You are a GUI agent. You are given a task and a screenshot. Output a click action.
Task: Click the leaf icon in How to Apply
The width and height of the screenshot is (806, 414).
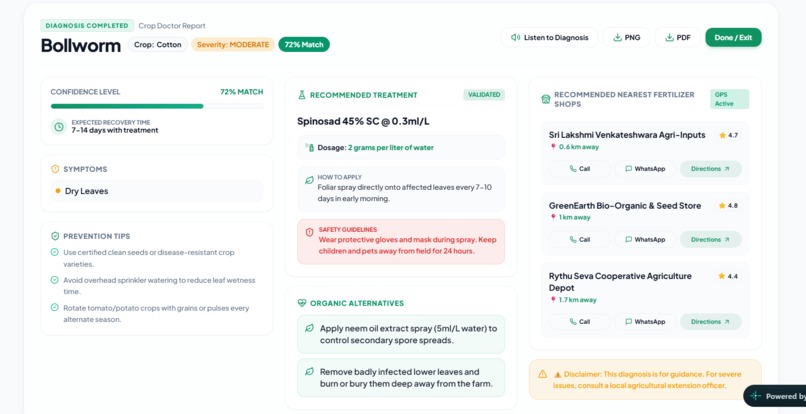coord(309,181)
